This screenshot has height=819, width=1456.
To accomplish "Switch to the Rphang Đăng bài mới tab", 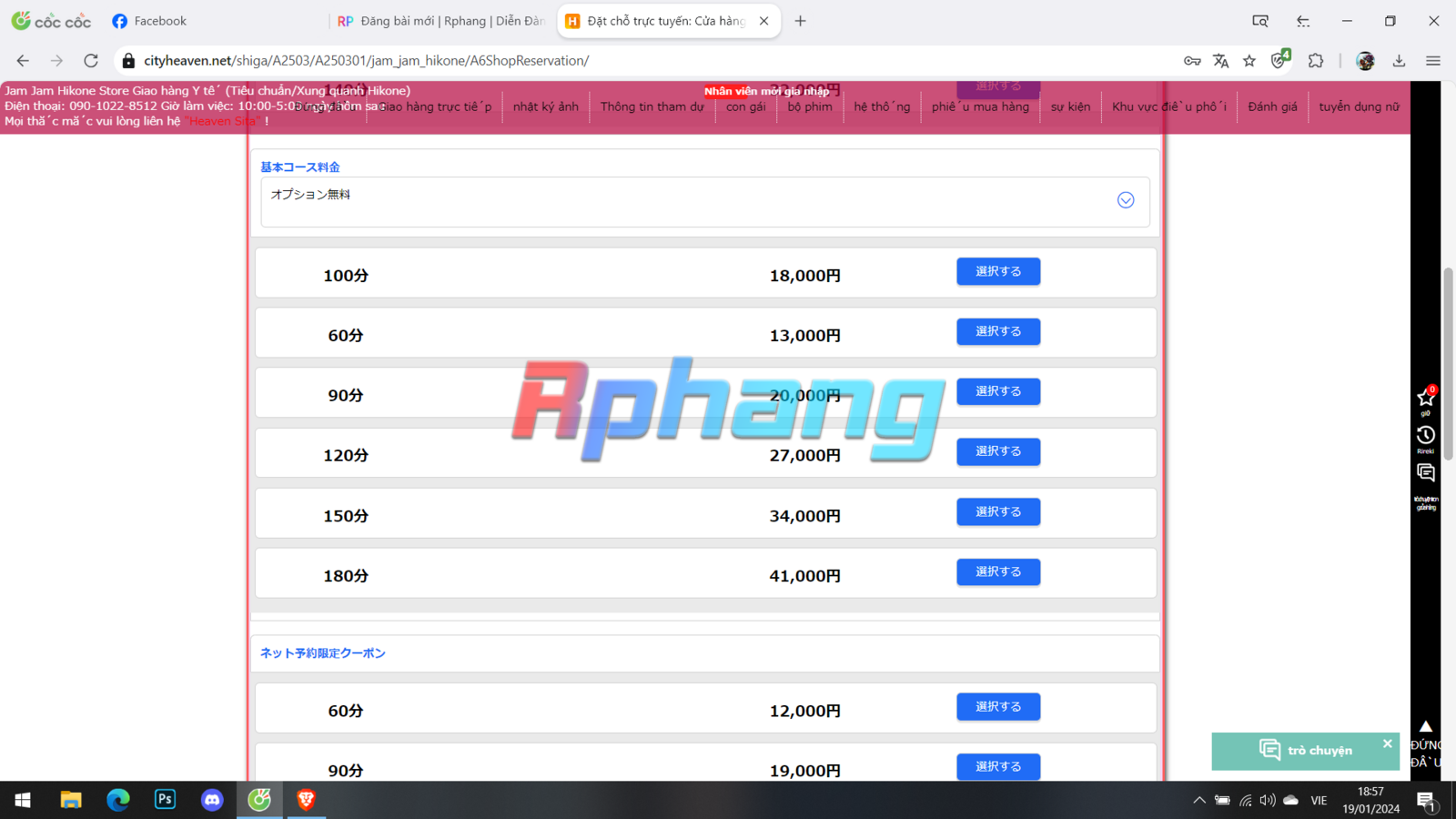I will [441, 21].
